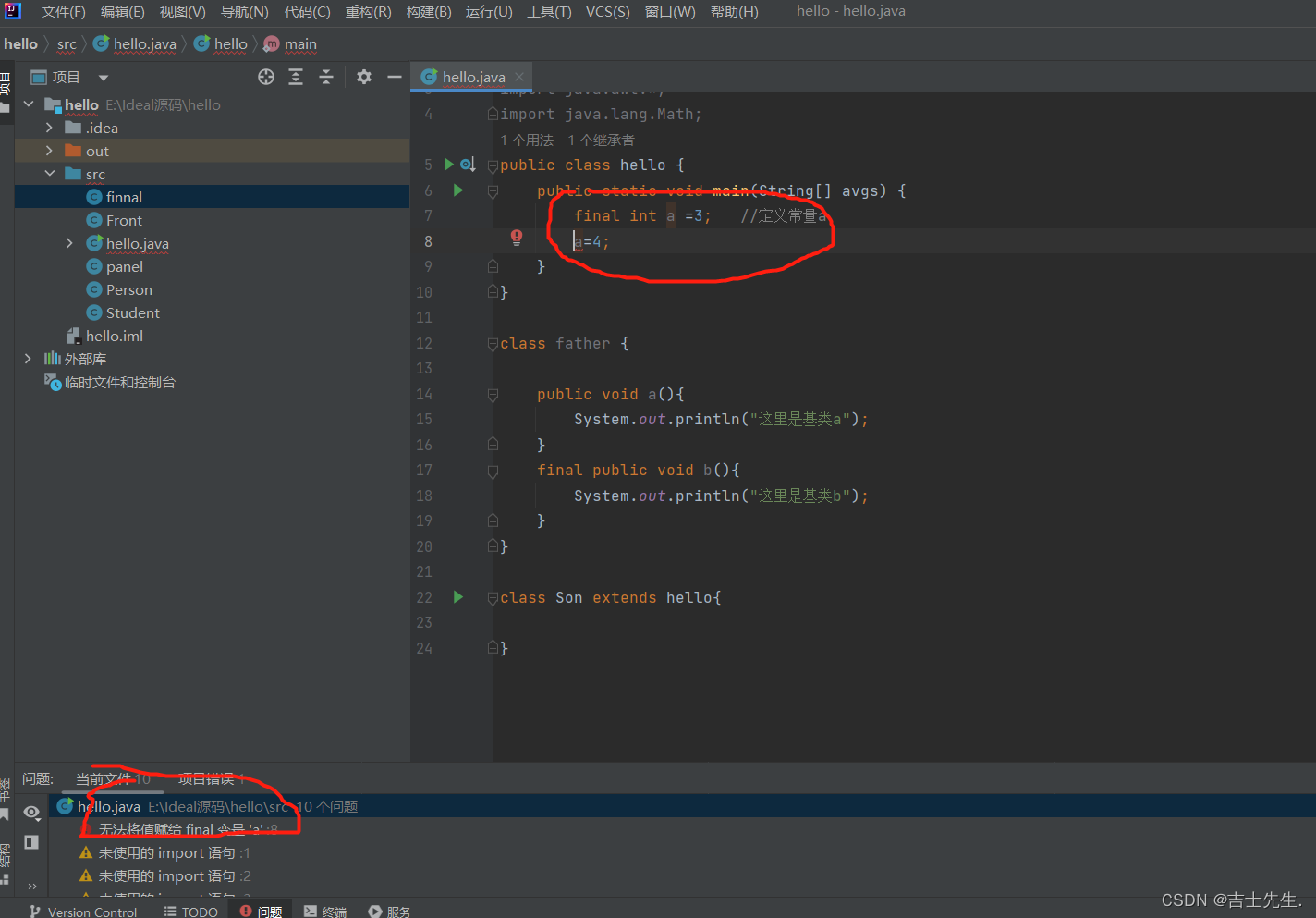Open the Version Control tool window
Screen dimensions: 1316x918
83,912
